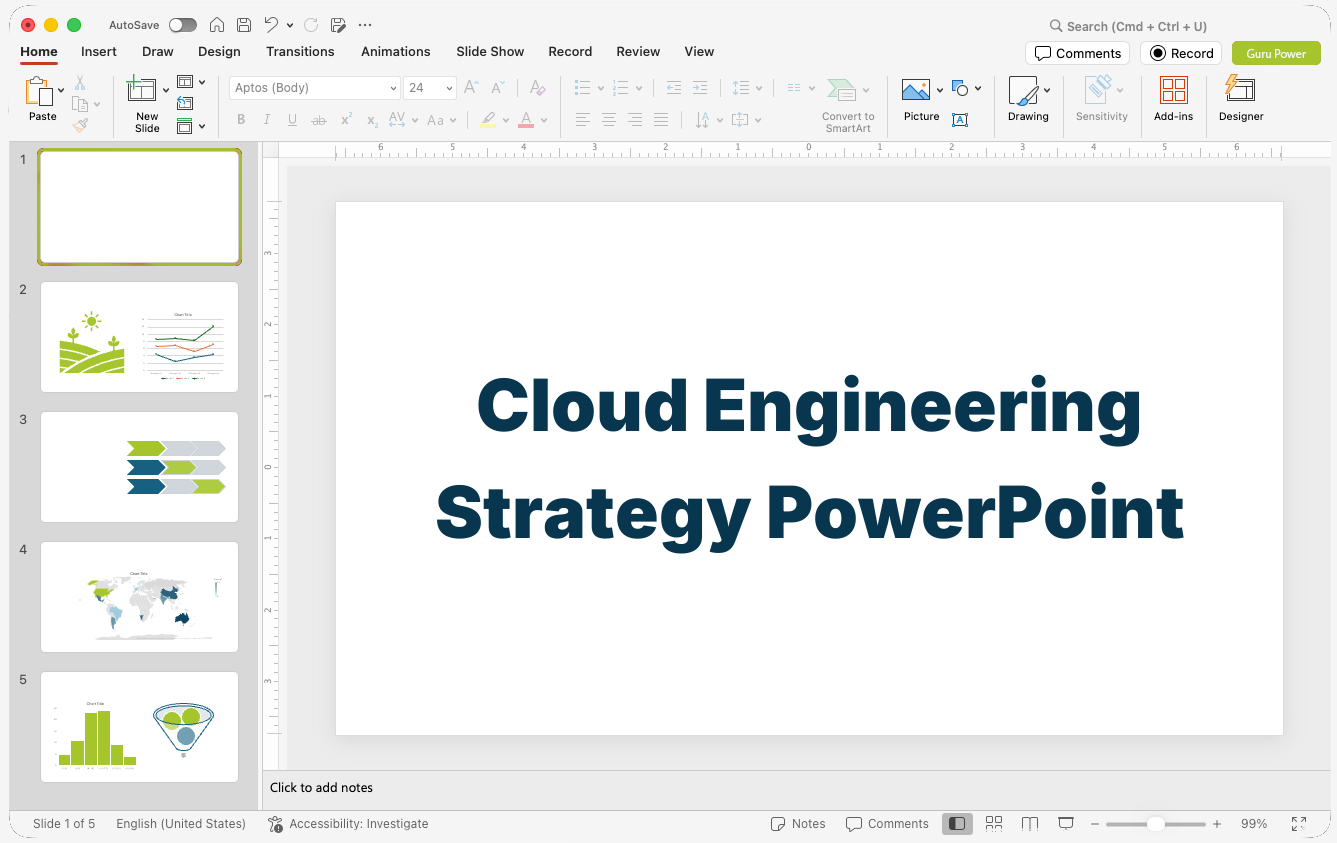Reset the slide layout icon
Screen dimensions: 1337x843
[x=185, y=103]
